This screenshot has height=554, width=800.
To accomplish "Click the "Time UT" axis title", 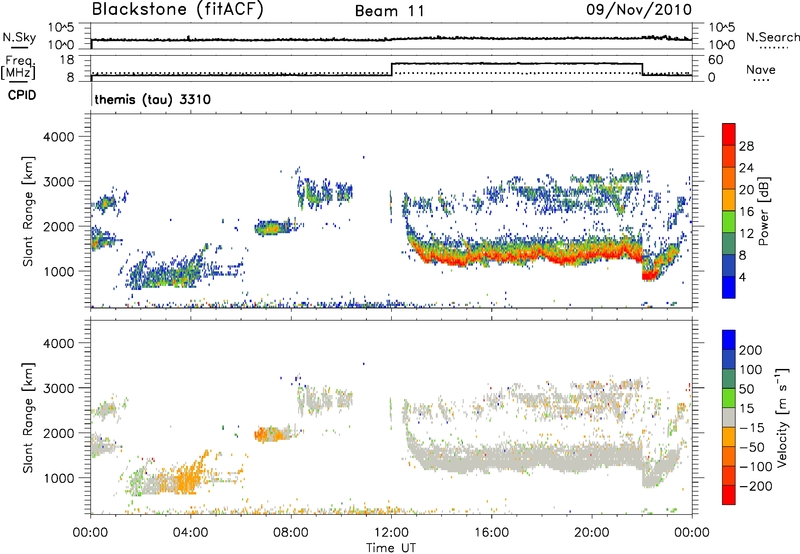I will (391, 548).
